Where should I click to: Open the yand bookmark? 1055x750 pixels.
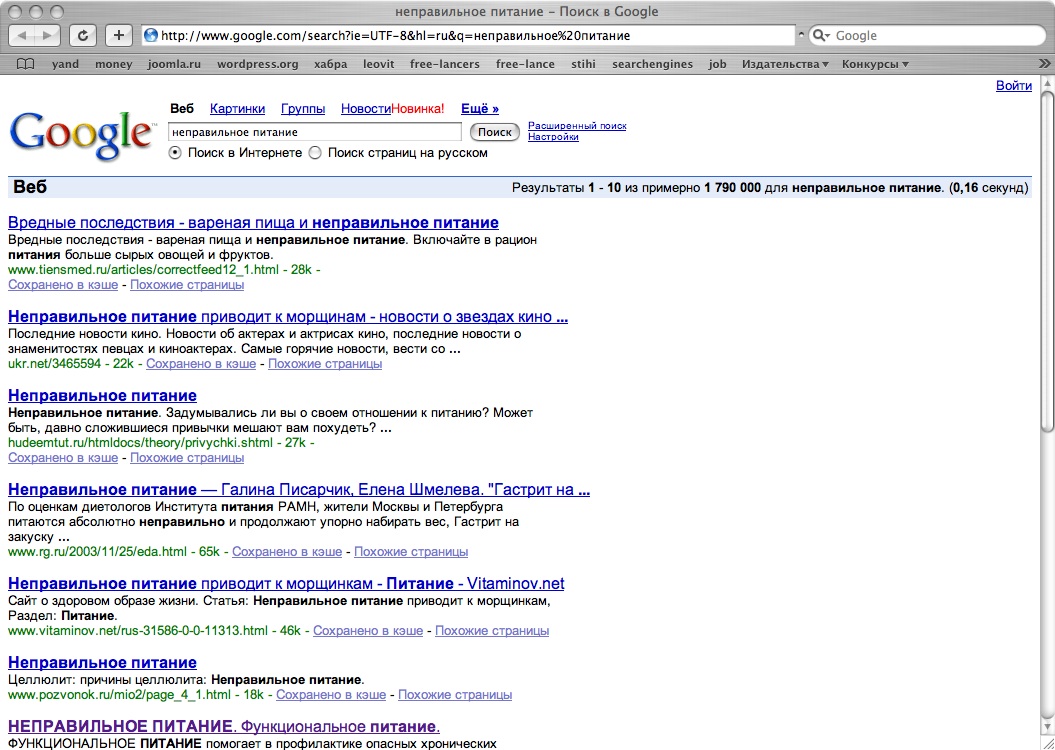coord(65,65)
